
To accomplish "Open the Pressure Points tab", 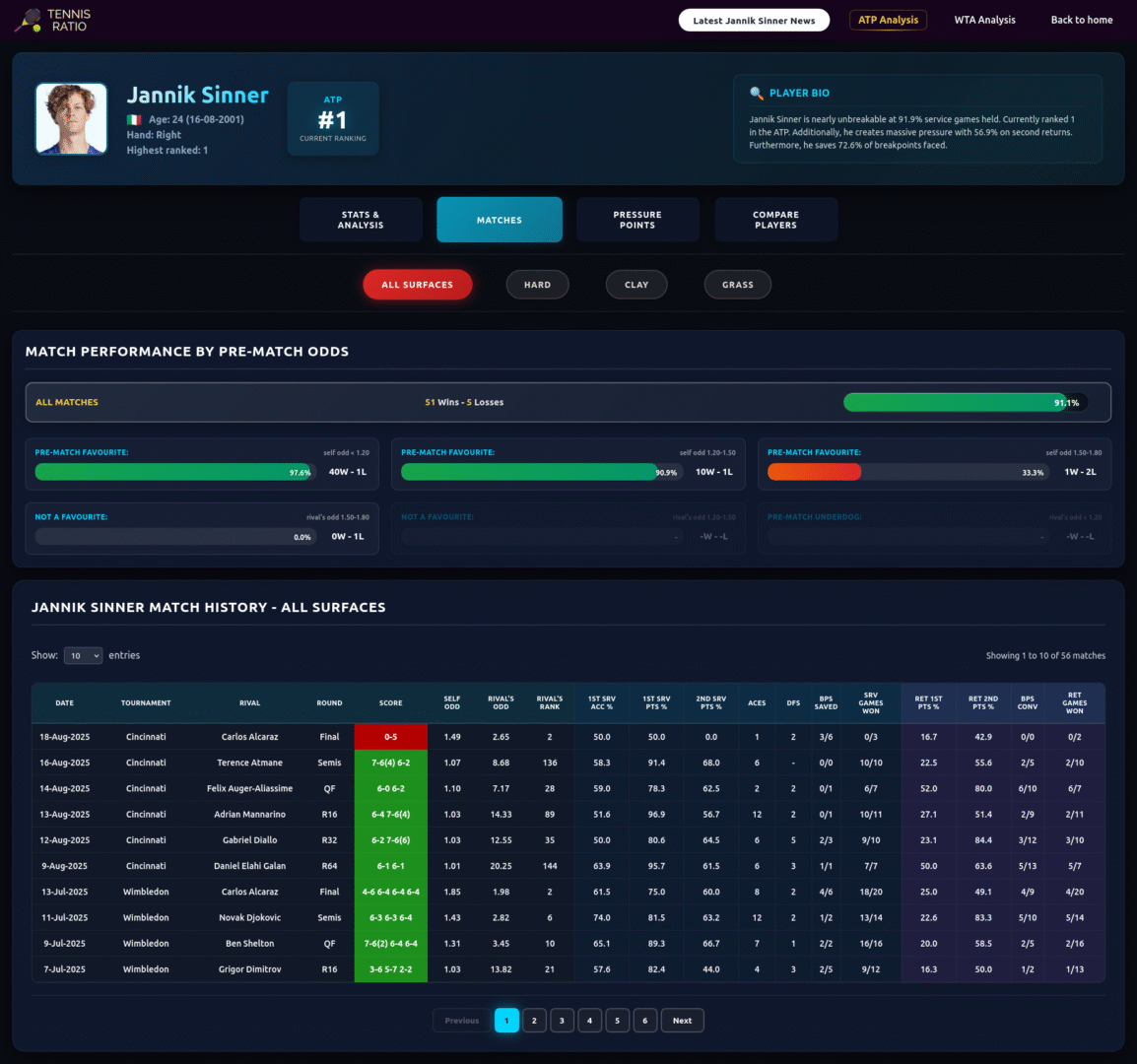I will [637, 220].
